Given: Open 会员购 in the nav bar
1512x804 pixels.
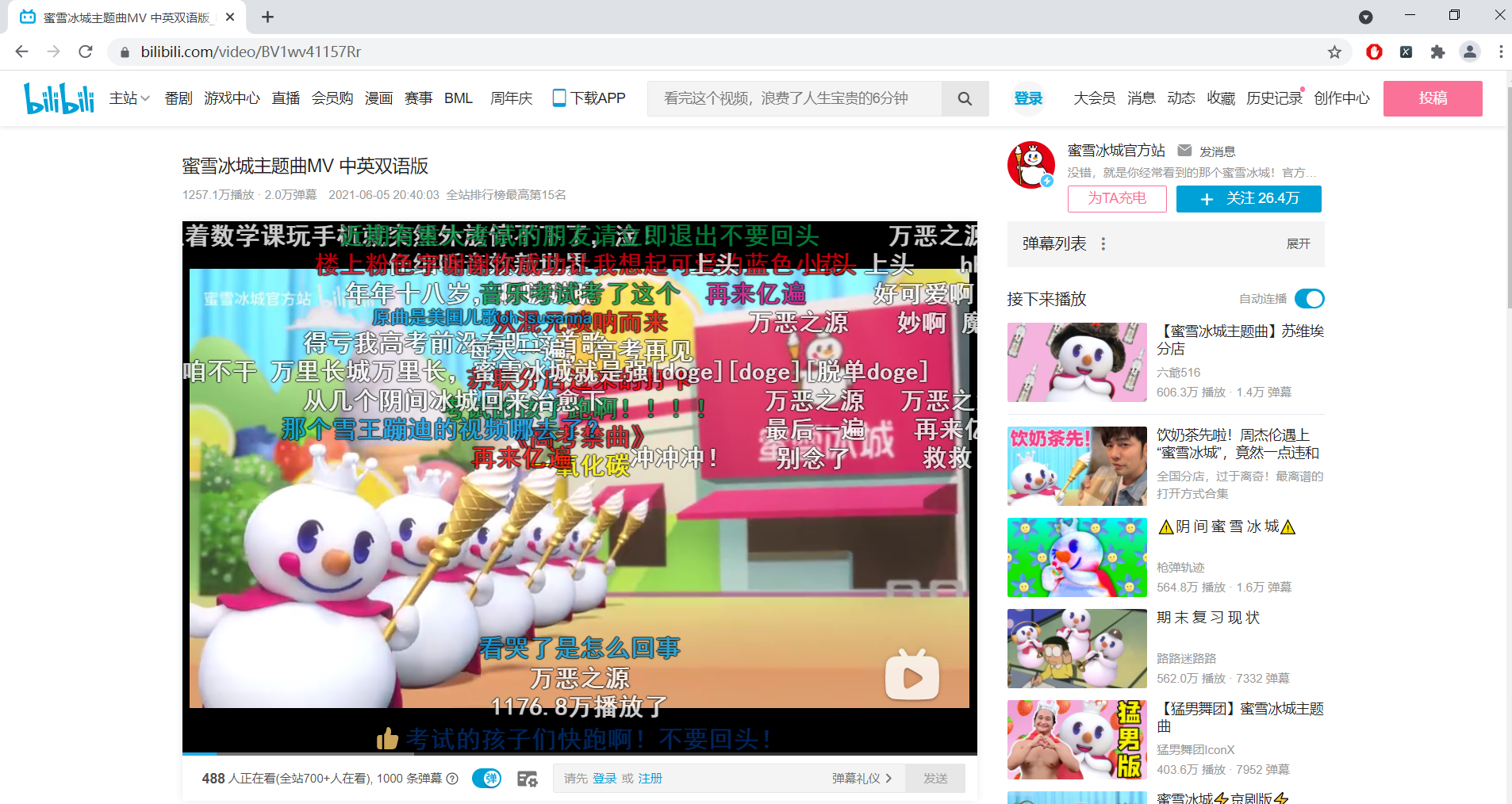Looking at the screenshot, I should (x=332, y=98).
